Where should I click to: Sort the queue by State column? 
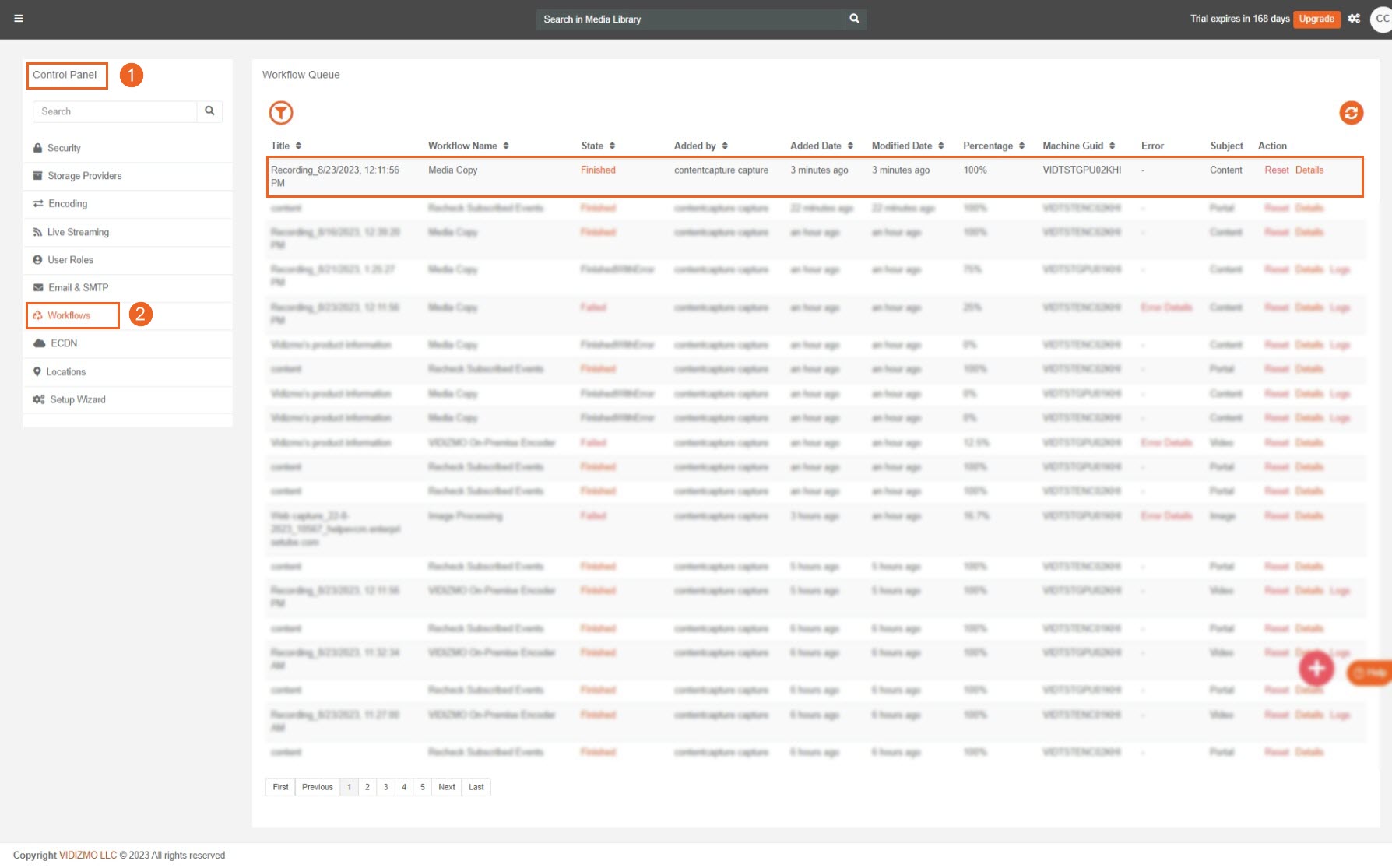598,146
